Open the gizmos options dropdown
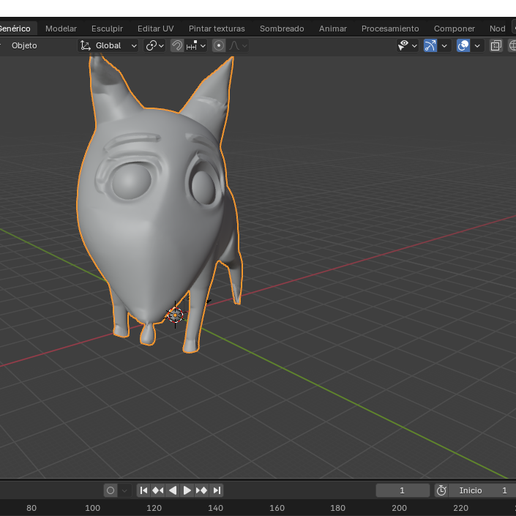 point(444,46)
